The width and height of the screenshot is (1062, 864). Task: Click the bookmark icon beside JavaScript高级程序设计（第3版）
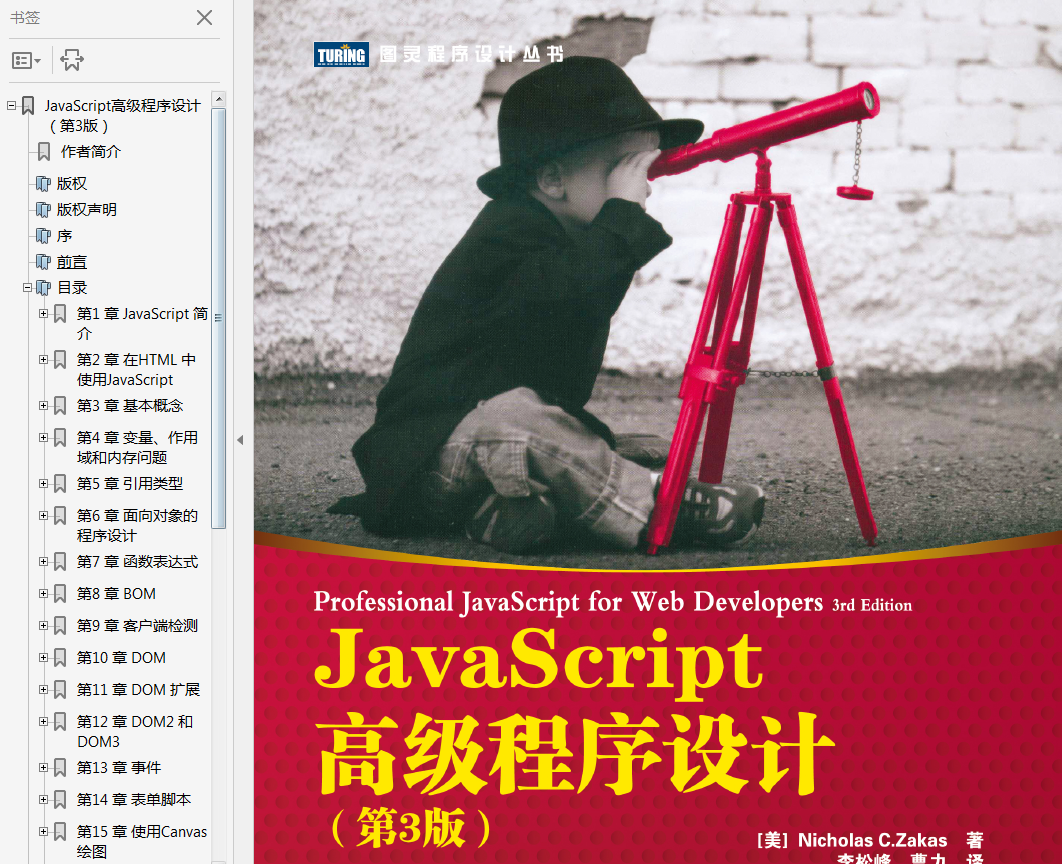coord(28,106)
